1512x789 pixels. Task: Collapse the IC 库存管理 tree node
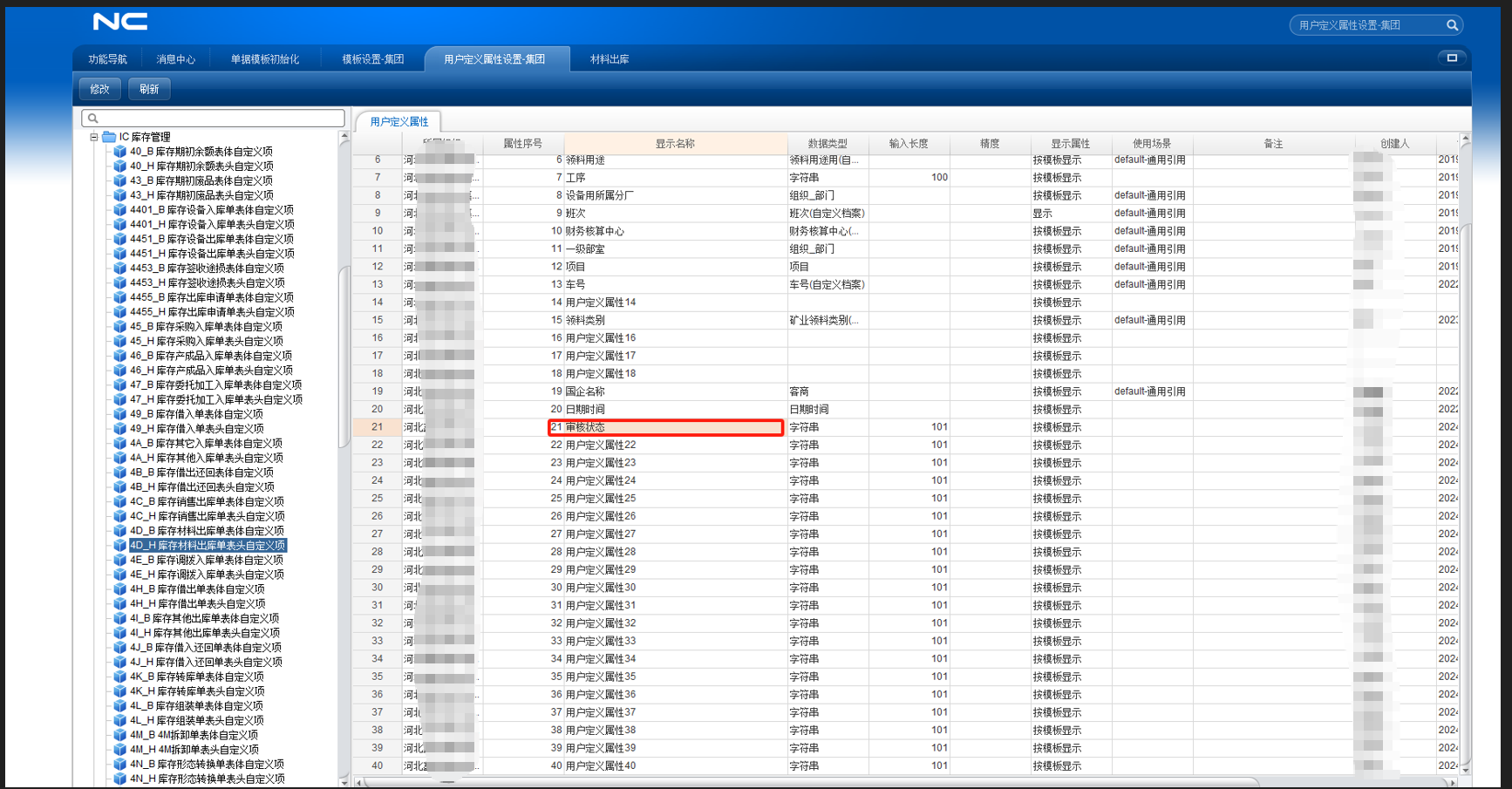(x=94, y=137)
